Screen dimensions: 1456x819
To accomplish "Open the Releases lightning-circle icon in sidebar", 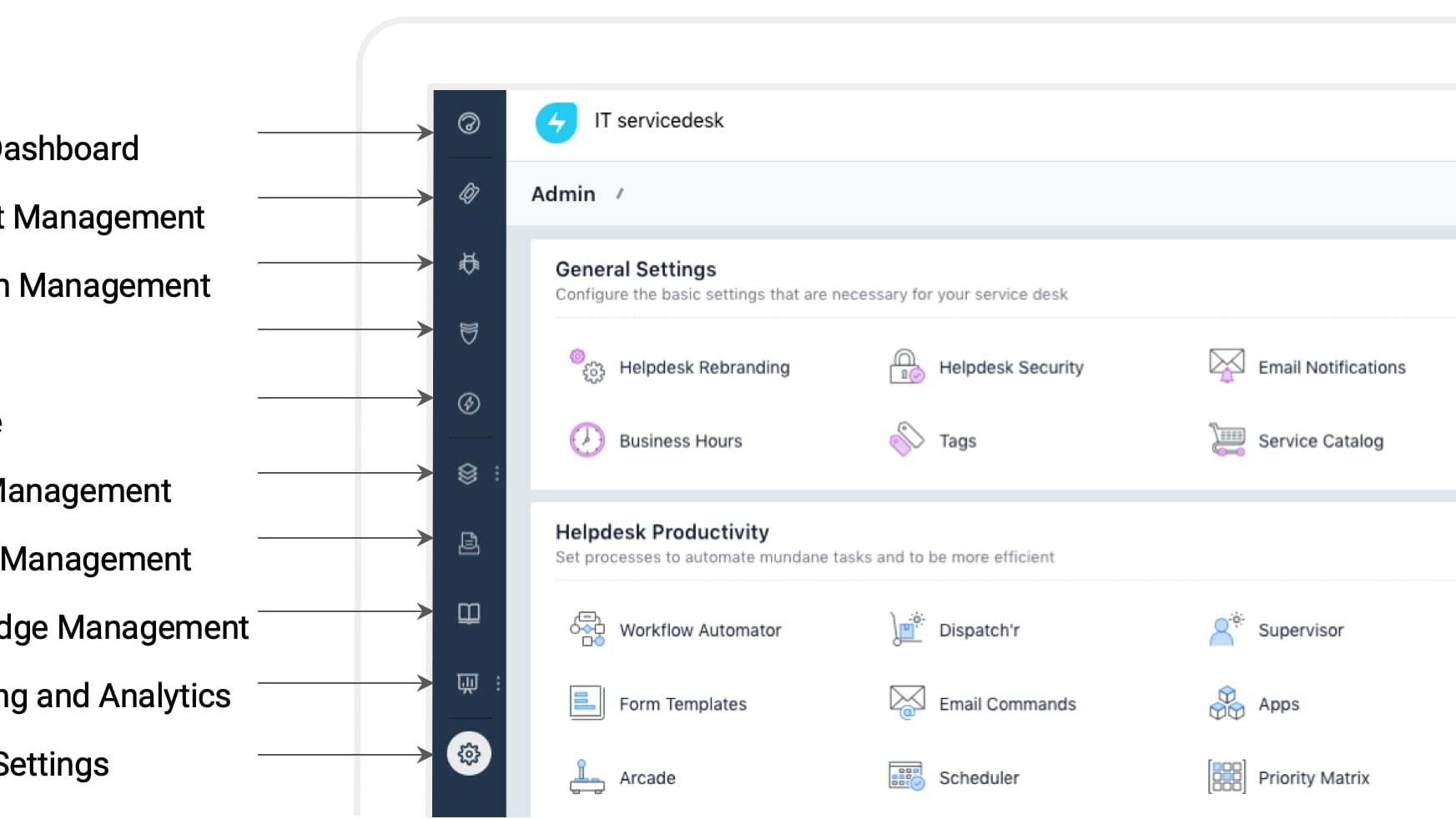I will 469,404.
